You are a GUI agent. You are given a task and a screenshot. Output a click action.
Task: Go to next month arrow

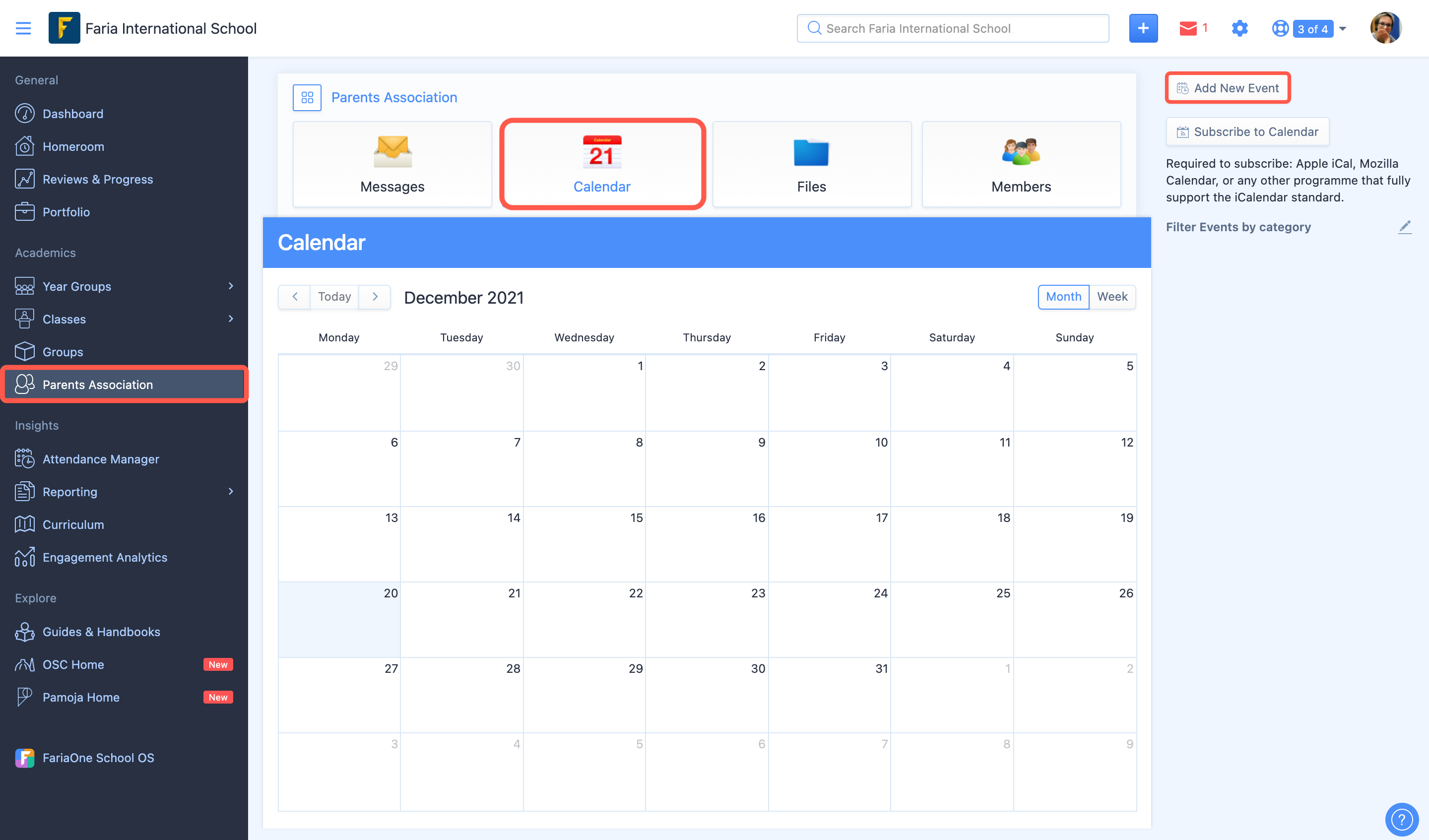375,297
